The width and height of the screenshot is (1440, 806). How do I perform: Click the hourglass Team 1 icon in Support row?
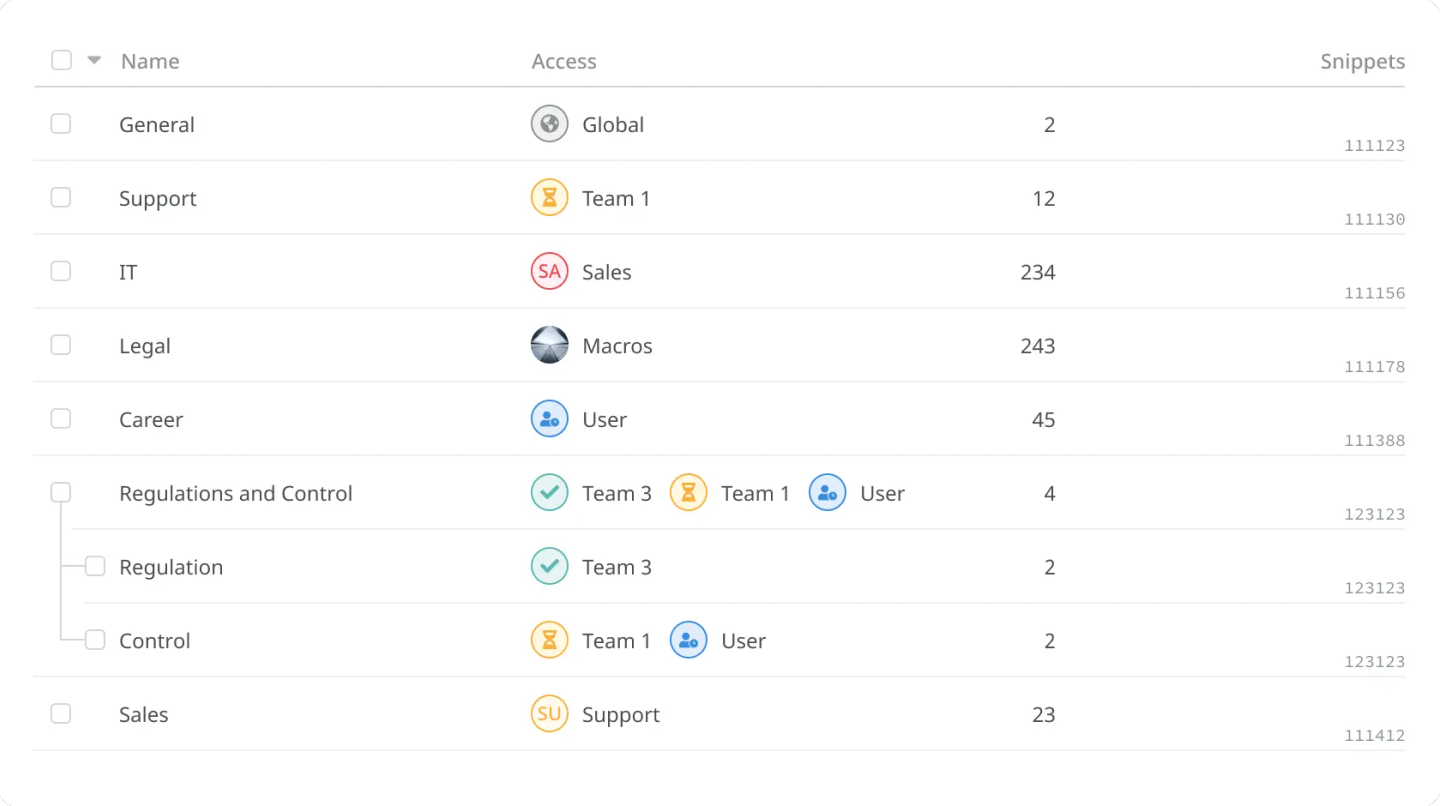pos(549,198)
